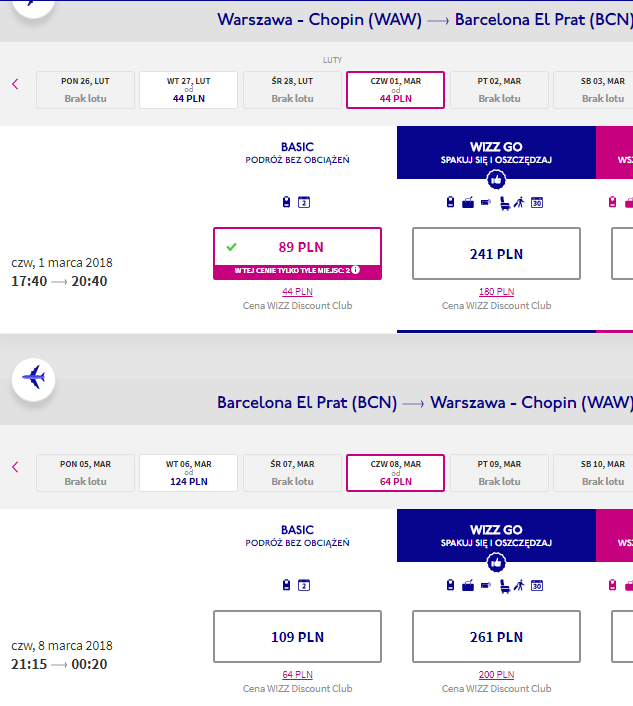Click the info icon on seats-left banner
Screen dimensions: 633x706
point(355,270)
